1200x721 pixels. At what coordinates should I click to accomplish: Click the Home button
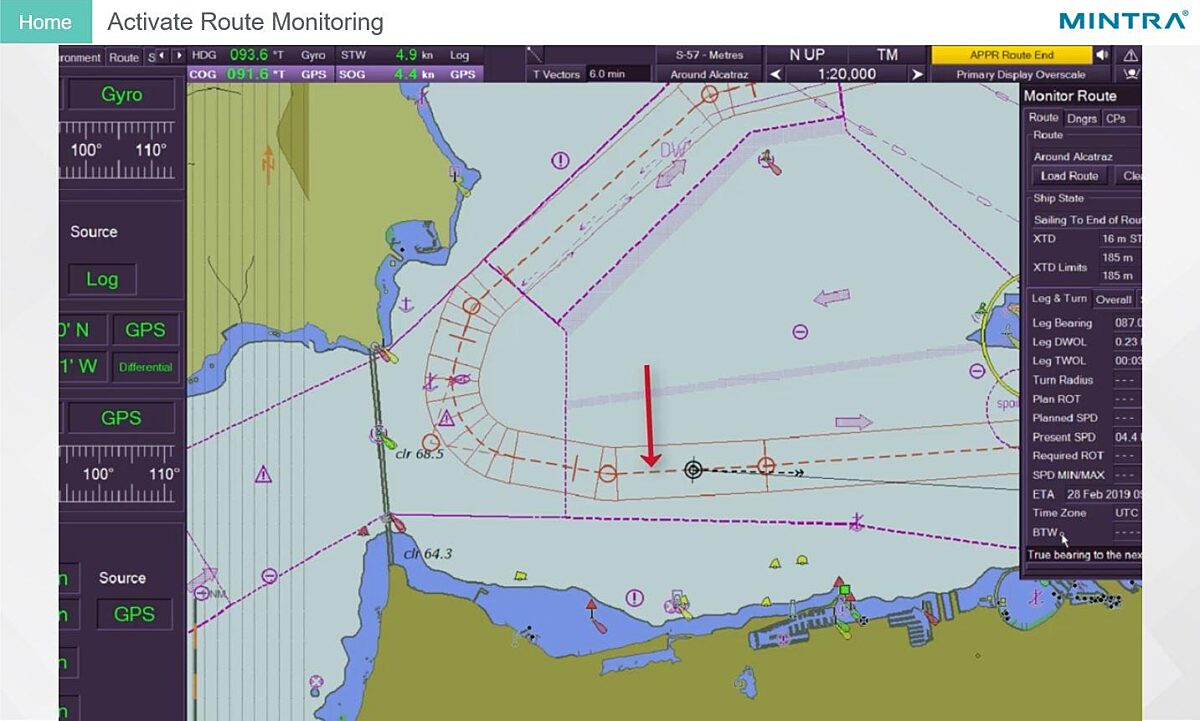pos(45,21)
